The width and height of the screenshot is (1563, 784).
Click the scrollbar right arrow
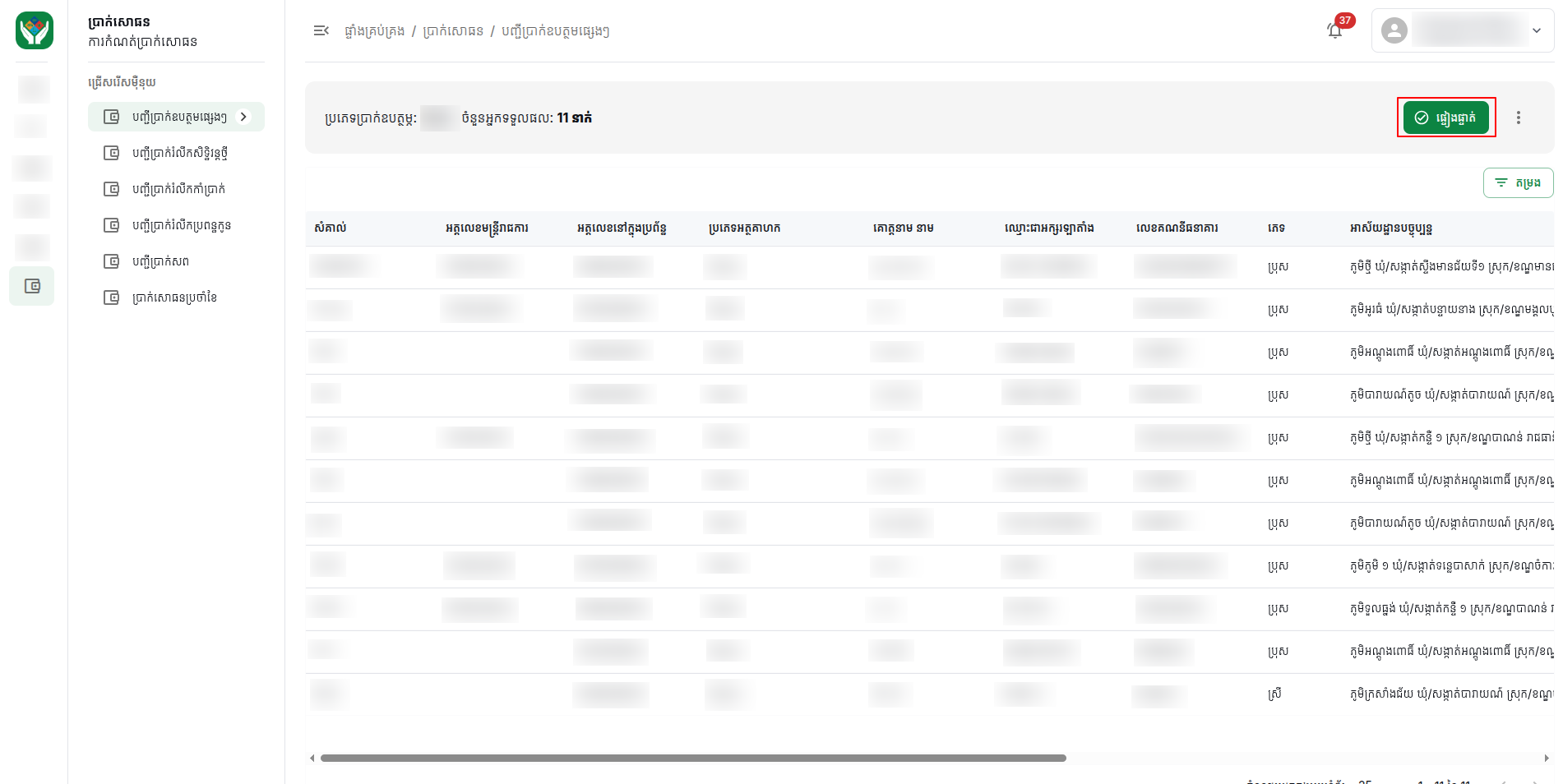pos(1547,758)
